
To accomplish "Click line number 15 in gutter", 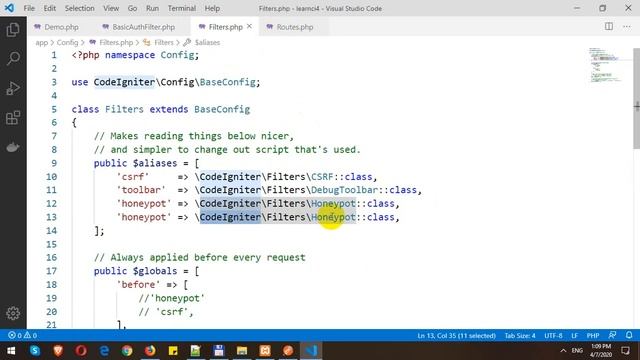I will (51, 244).
